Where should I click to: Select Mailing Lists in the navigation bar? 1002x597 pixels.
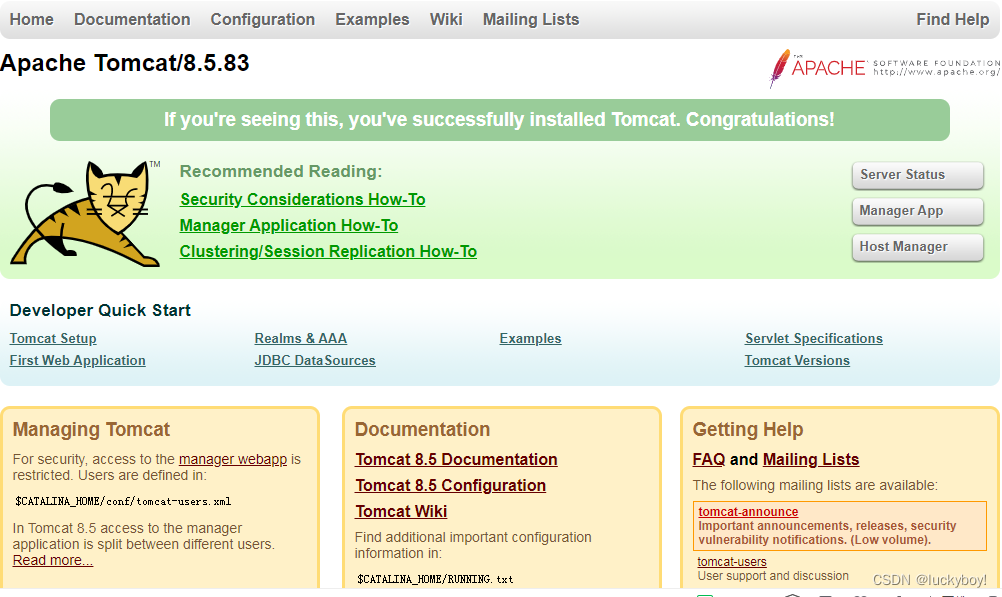click(531, 19)
